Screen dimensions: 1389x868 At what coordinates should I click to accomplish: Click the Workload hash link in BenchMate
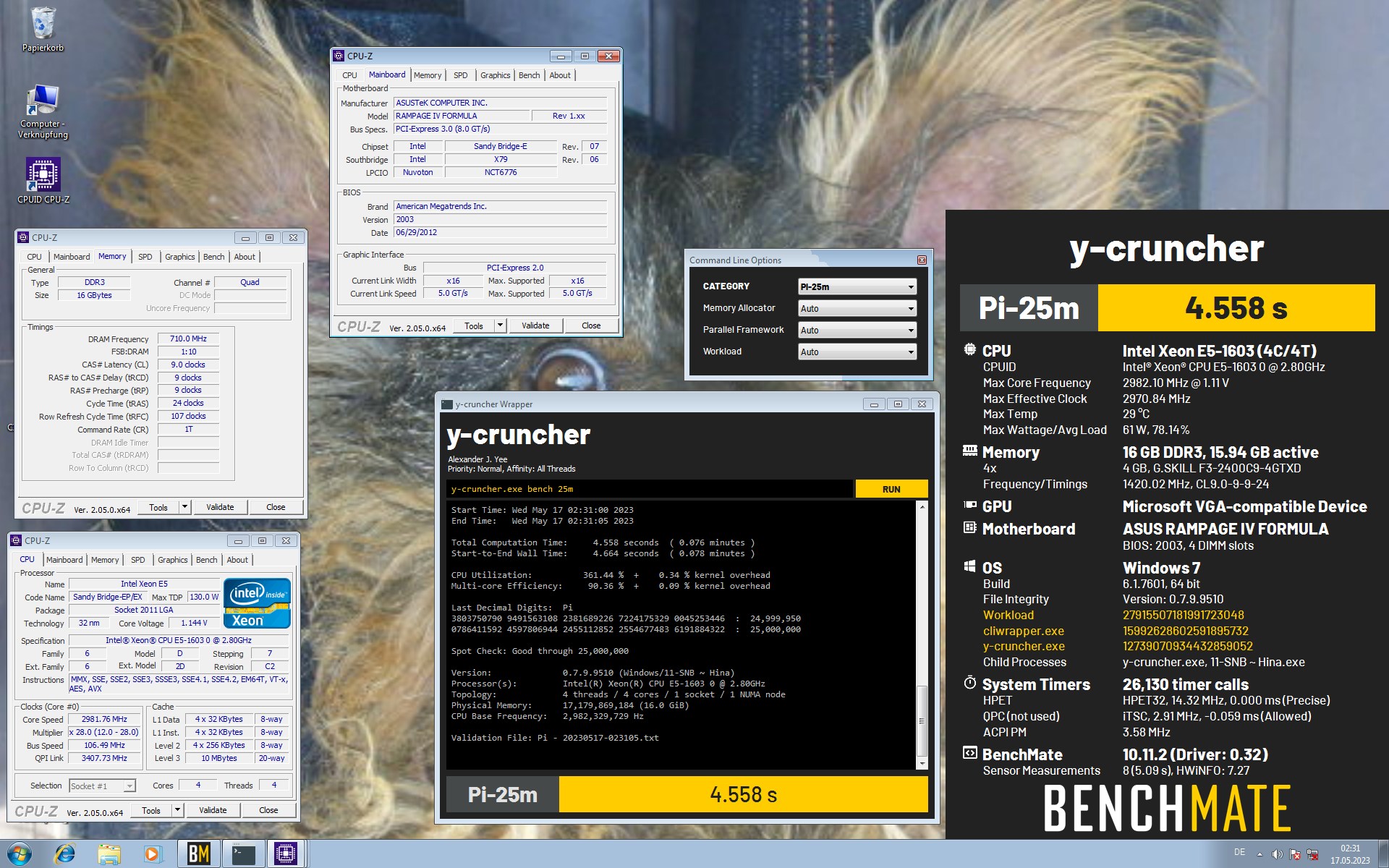coord(1183,615)
